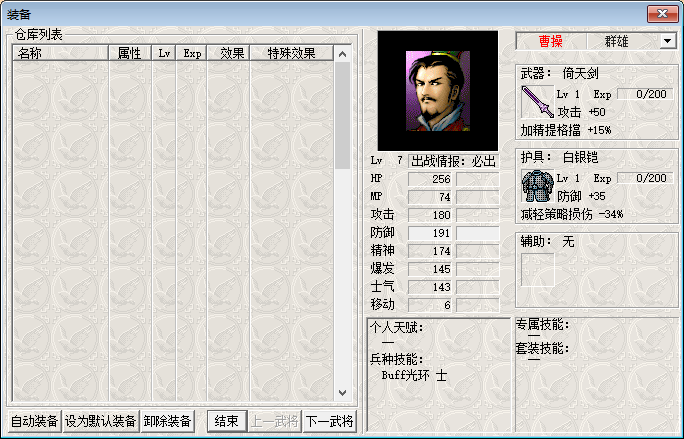Screen dimensions: 684x439
Task: Click the 士气 value 143
Action: pyautogui.click(x=430, y=287)
